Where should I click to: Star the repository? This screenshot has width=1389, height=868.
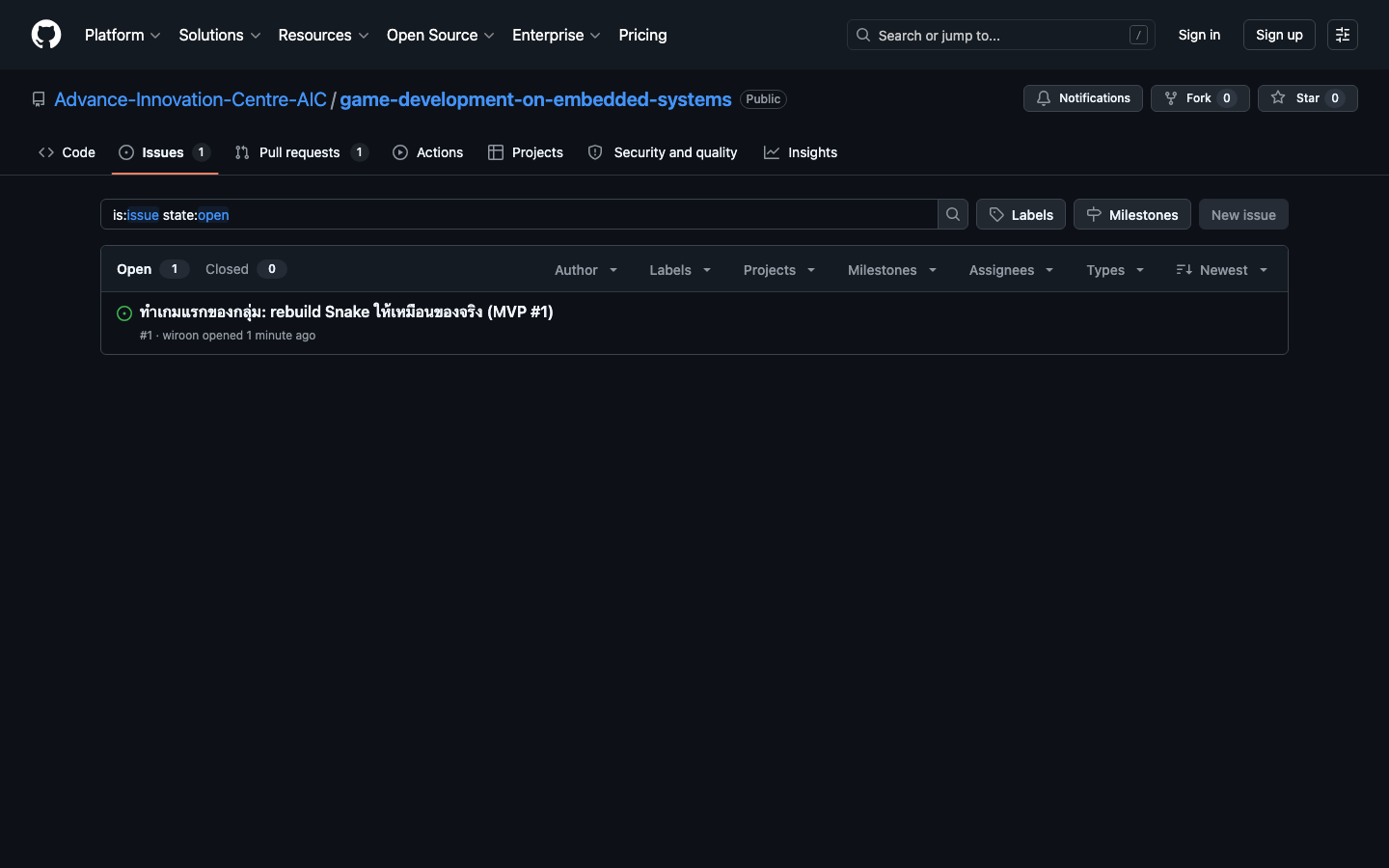point(1307,98)
